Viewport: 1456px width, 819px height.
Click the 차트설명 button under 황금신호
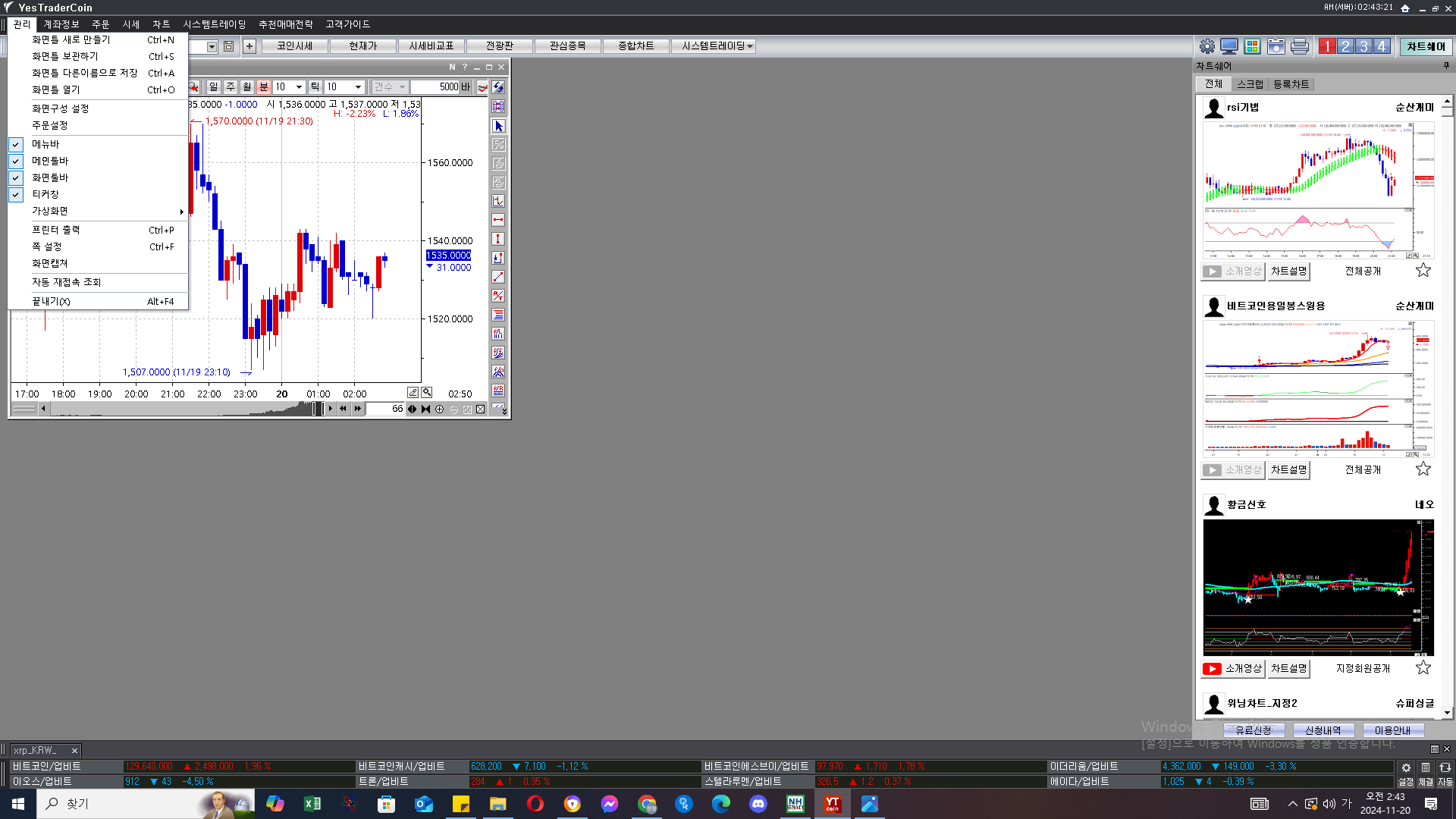click(1288, 668)
